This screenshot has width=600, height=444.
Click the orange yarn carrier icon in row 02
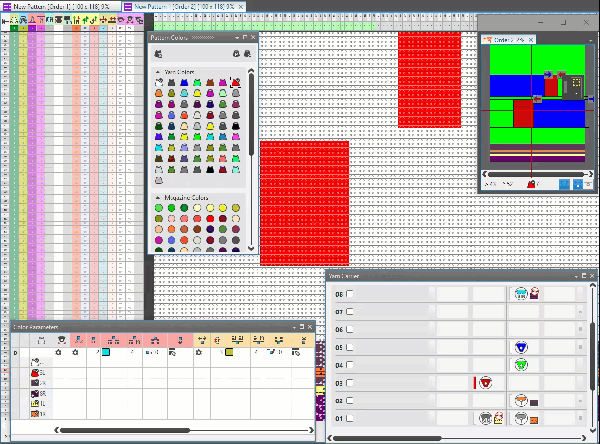[x=520, y=400]
